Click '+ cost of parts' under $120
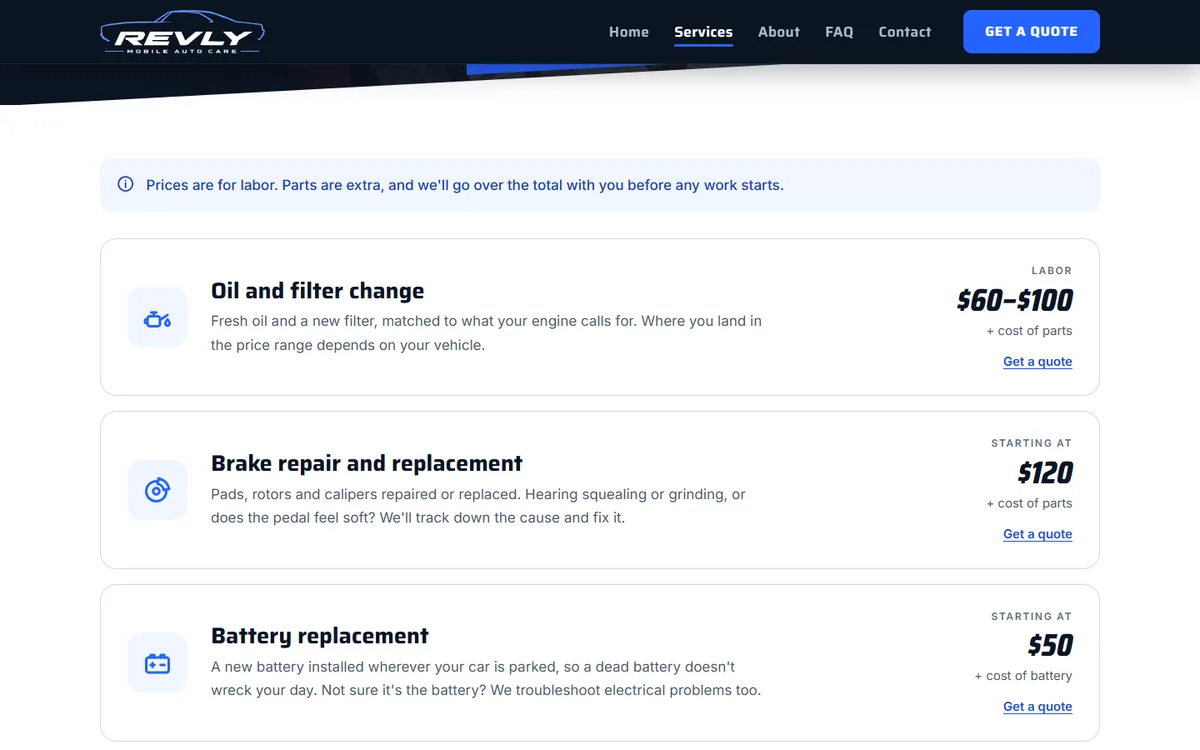 click(1029, 503)
